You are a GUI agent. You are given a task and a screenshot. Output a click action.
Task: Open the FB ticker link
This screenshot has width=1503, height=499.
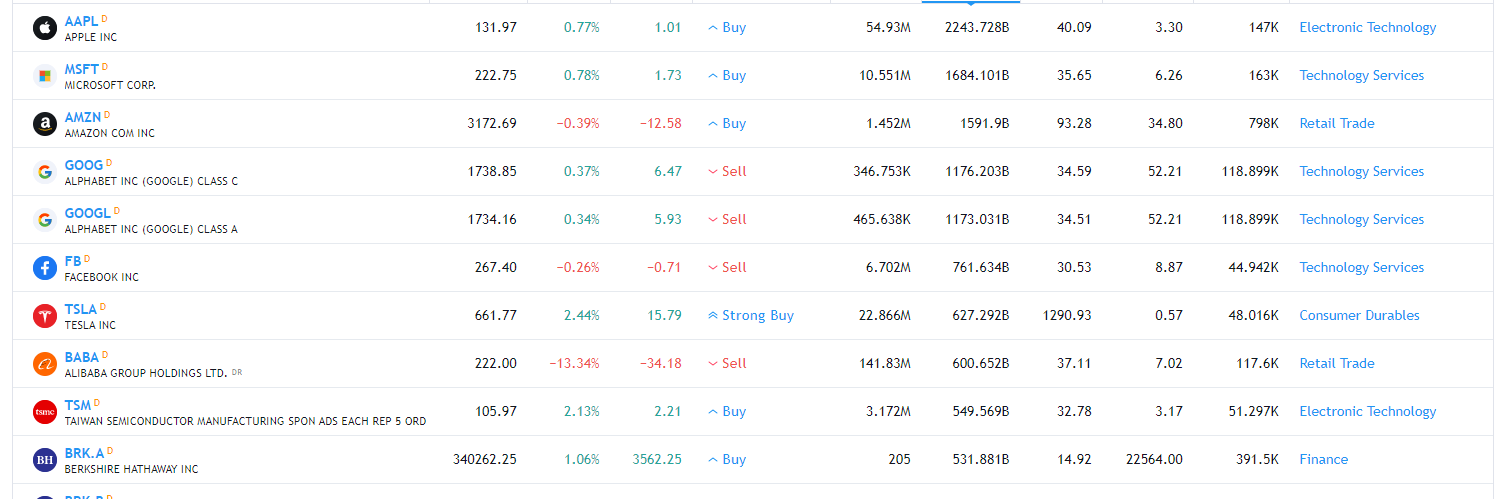(73, 261)
